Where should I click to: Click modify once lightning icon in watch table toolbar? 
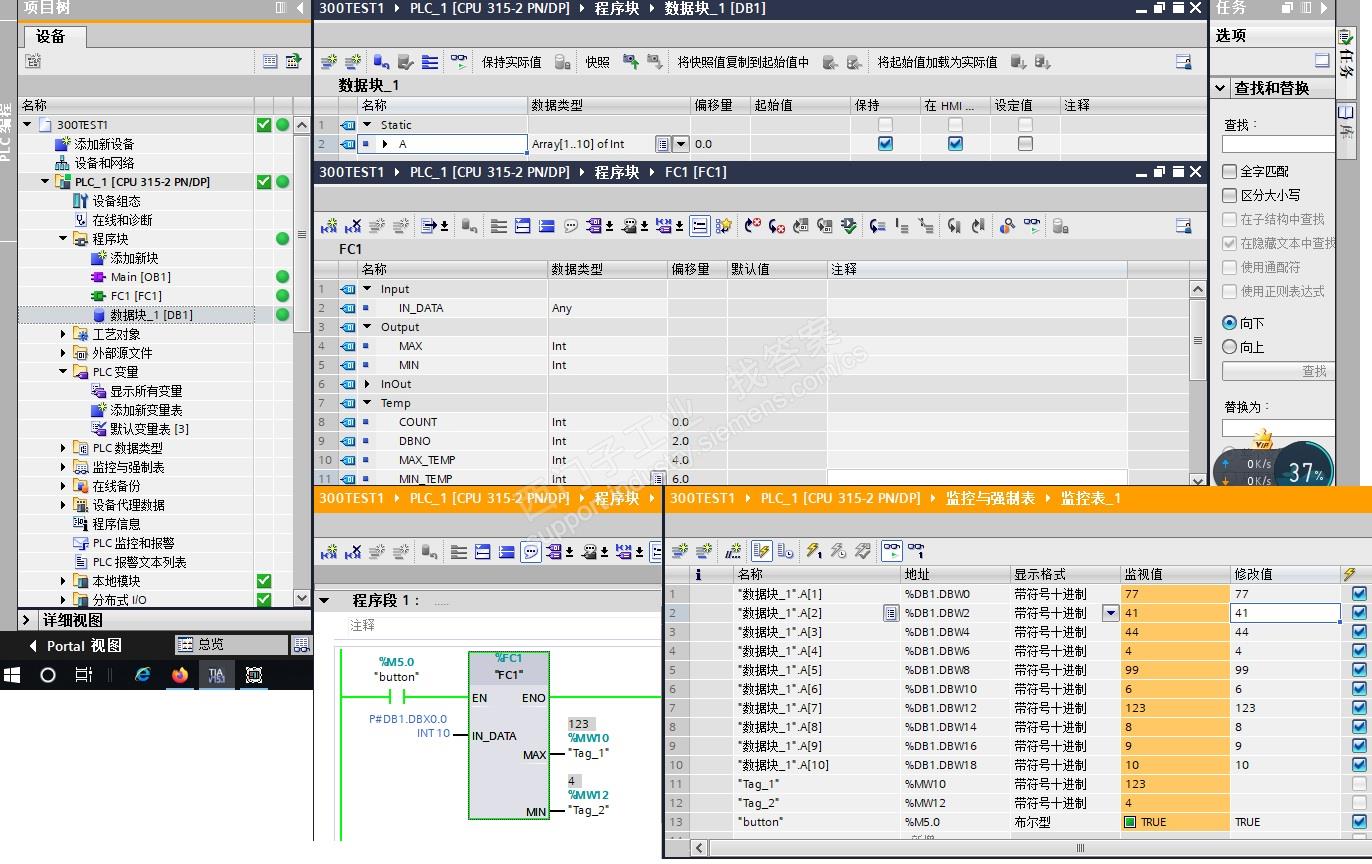point(813,550)
